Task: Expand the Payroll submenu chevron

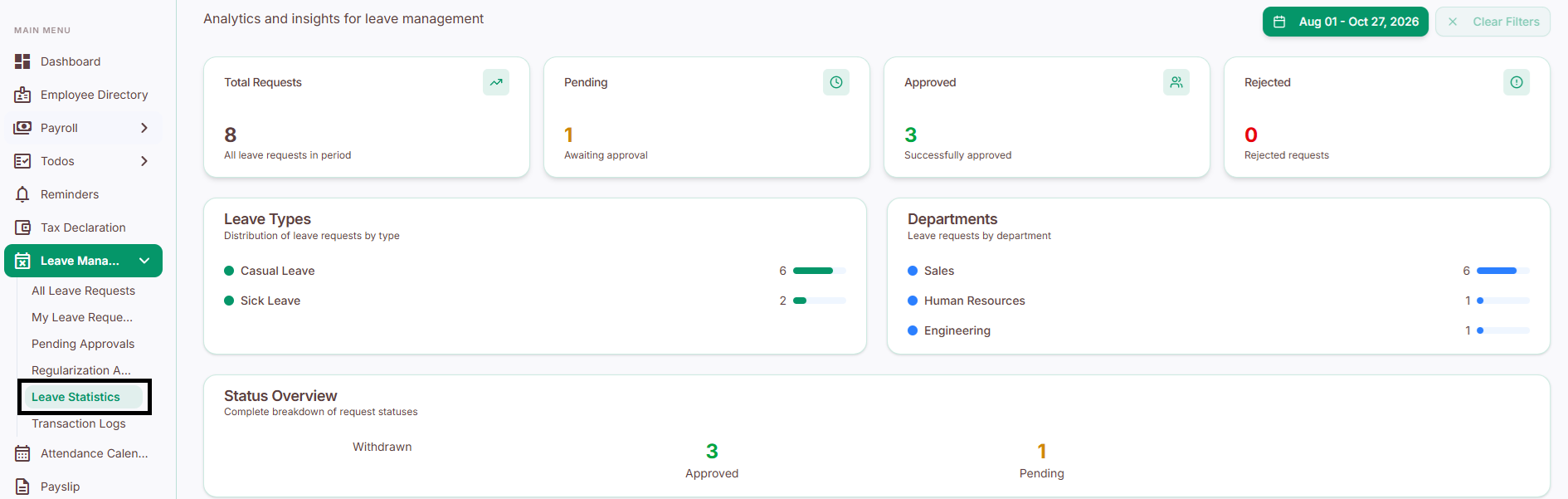Action: tap(144, 128)
